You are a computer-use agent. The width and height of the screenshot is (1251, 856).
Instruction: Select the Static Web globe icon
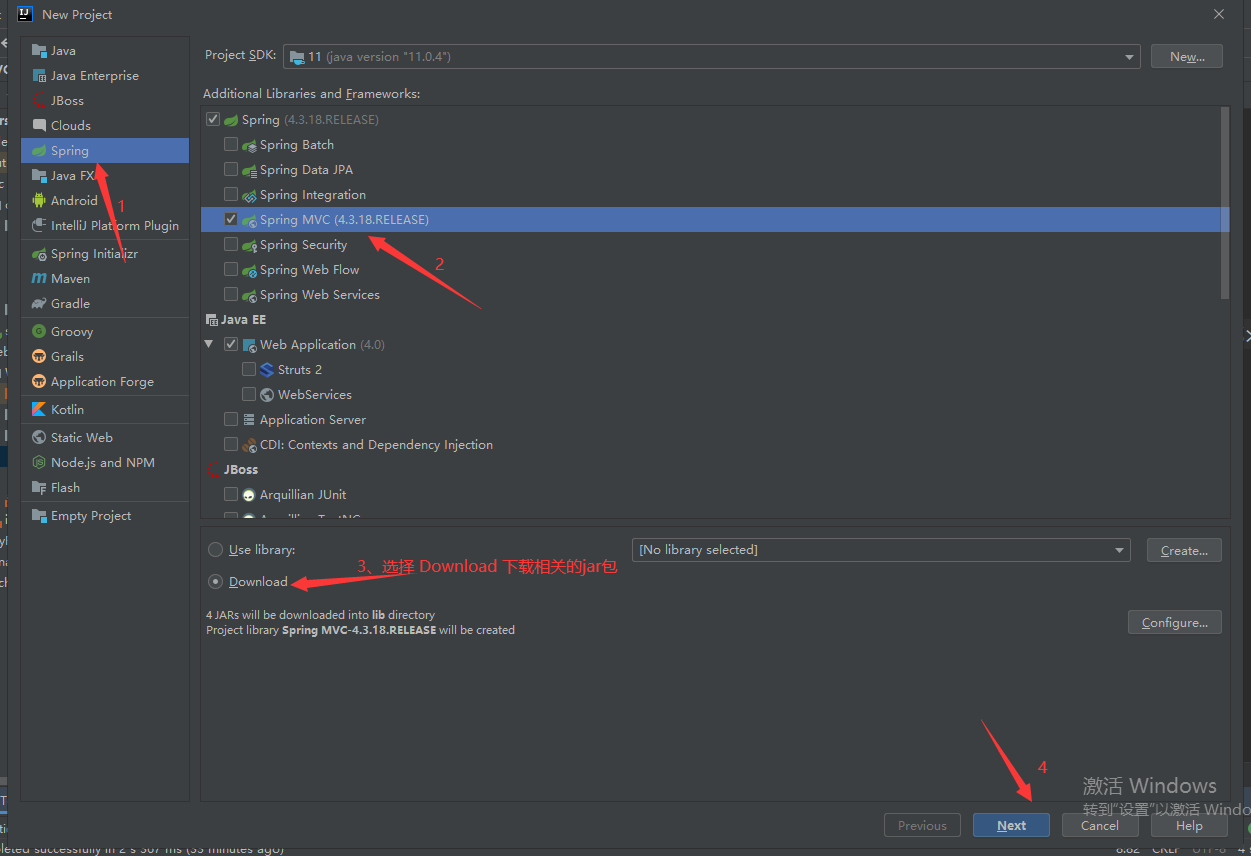[x=39, y=438]
